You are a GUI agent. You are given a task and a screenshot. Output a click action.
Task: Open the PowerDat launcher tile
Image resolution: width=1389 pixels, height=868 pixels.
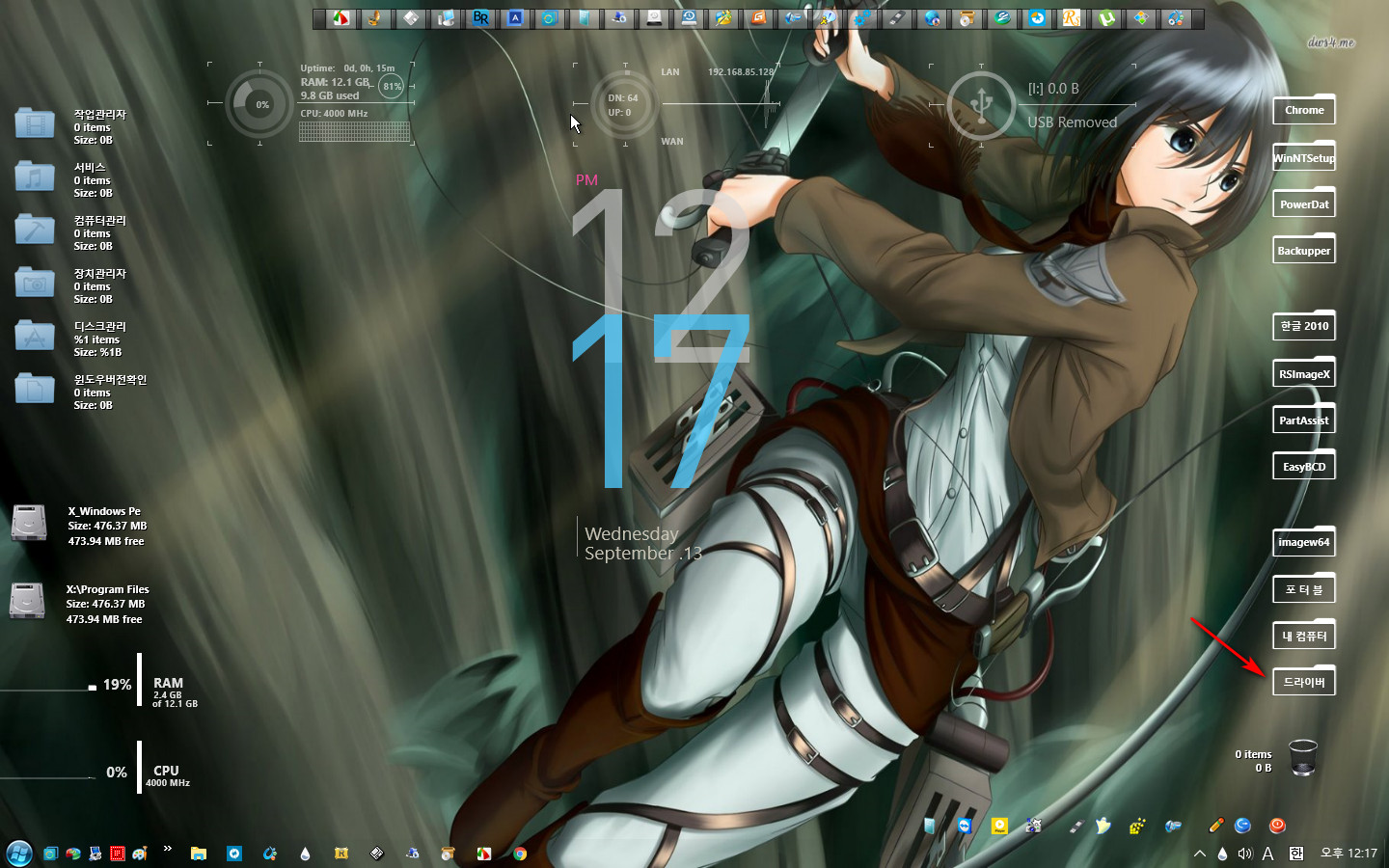point(1304,203)
